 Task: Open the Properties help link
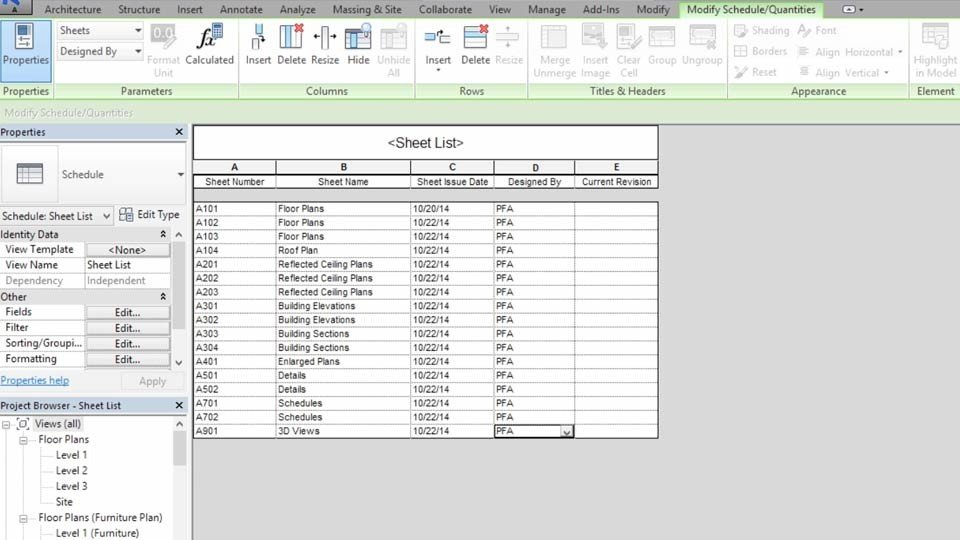(x=35, y=381)
